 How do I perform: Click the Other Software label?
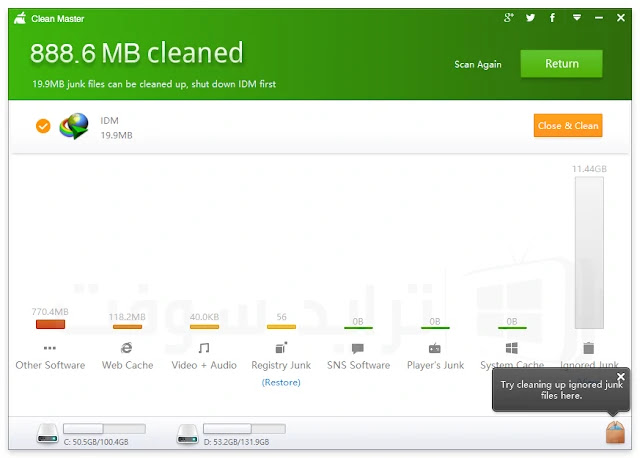click(x=50, y=365)
